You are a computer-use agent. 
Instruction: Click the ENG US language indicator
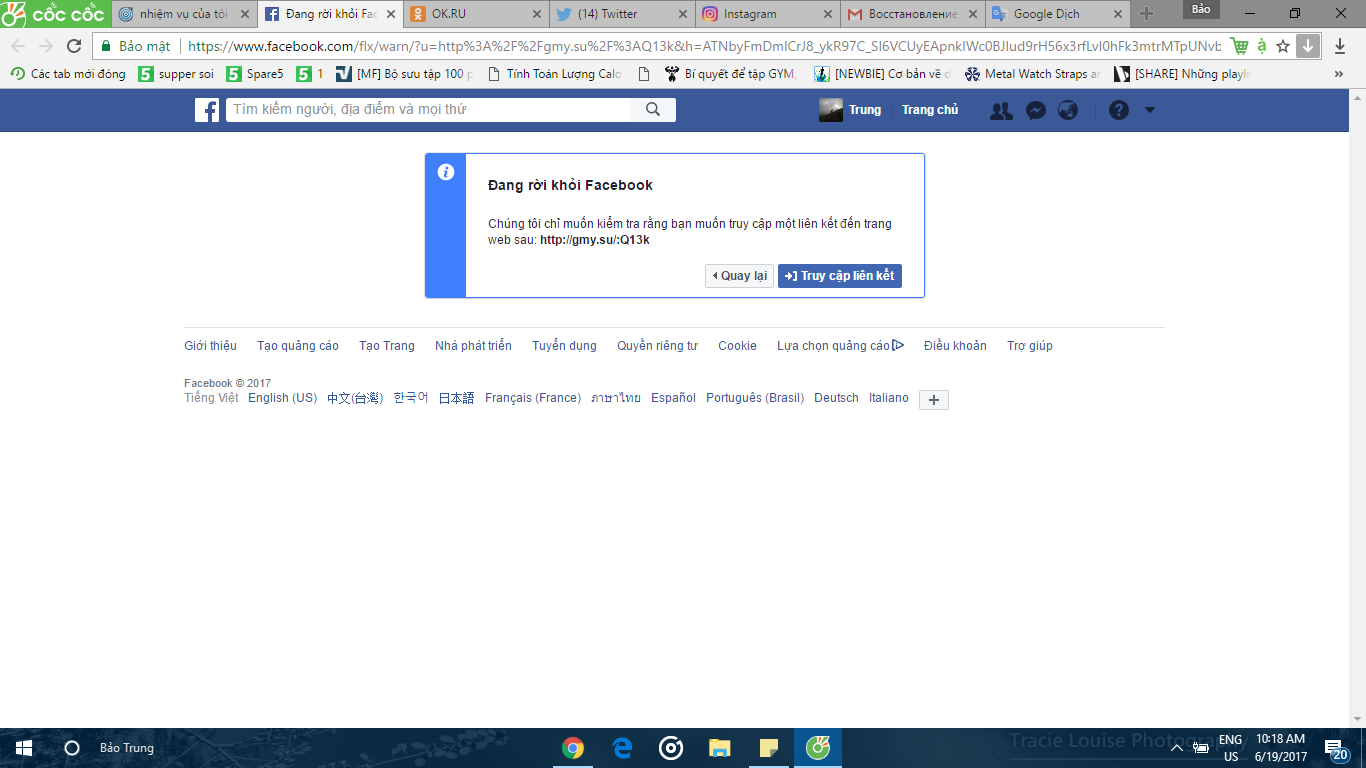click(x=1230, y=748)
